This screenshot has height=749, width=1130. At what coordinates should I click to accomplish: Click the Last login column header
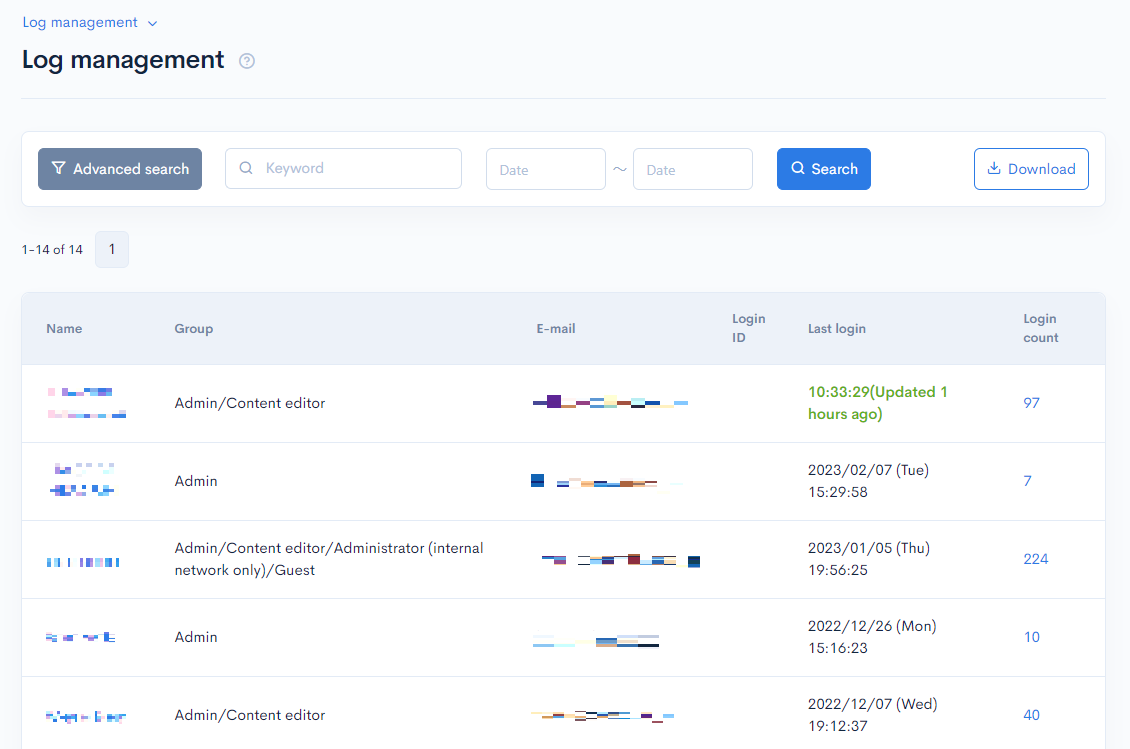837,328
